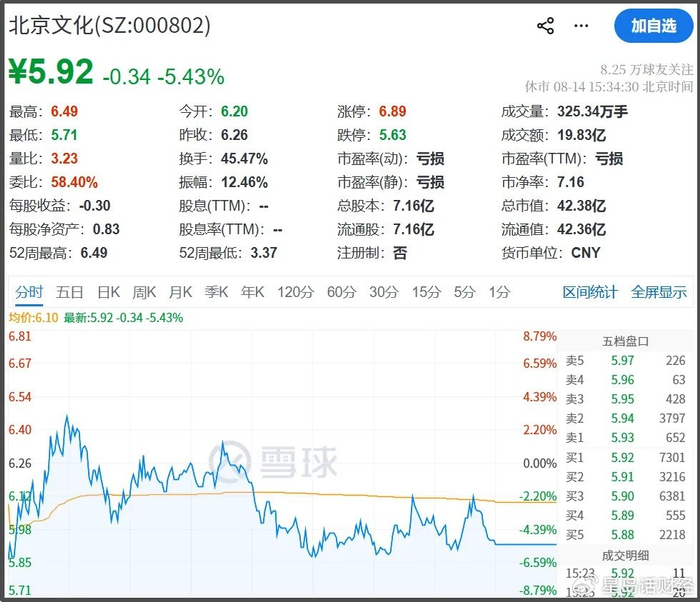This screenshot has height=602, width=700.
Task: Switch to the 30分 interval chart
Action: point(384,292)
